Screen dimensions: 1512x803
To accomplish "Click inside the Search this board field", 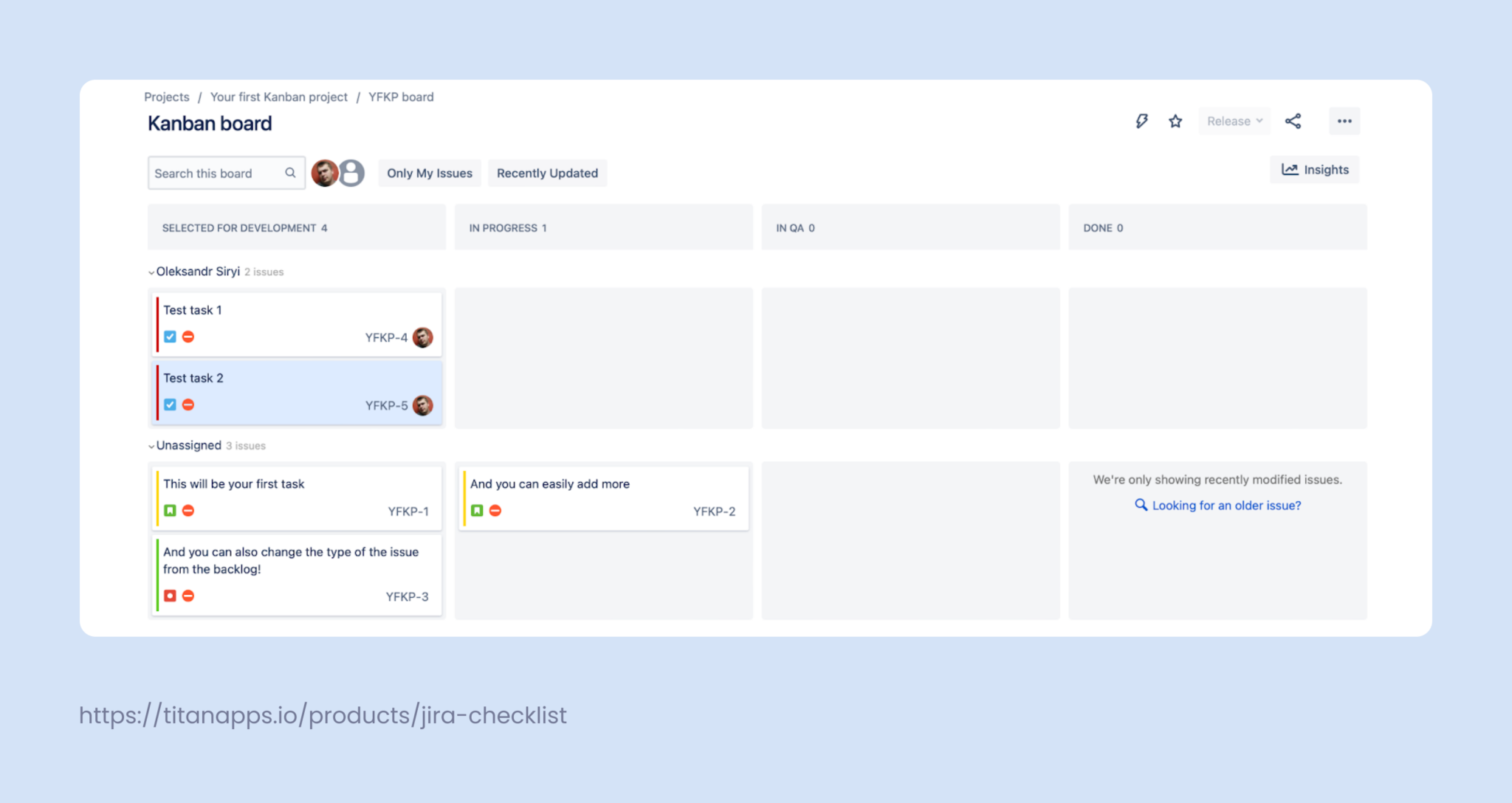I will pyautogui.click(x=214, y=173).
